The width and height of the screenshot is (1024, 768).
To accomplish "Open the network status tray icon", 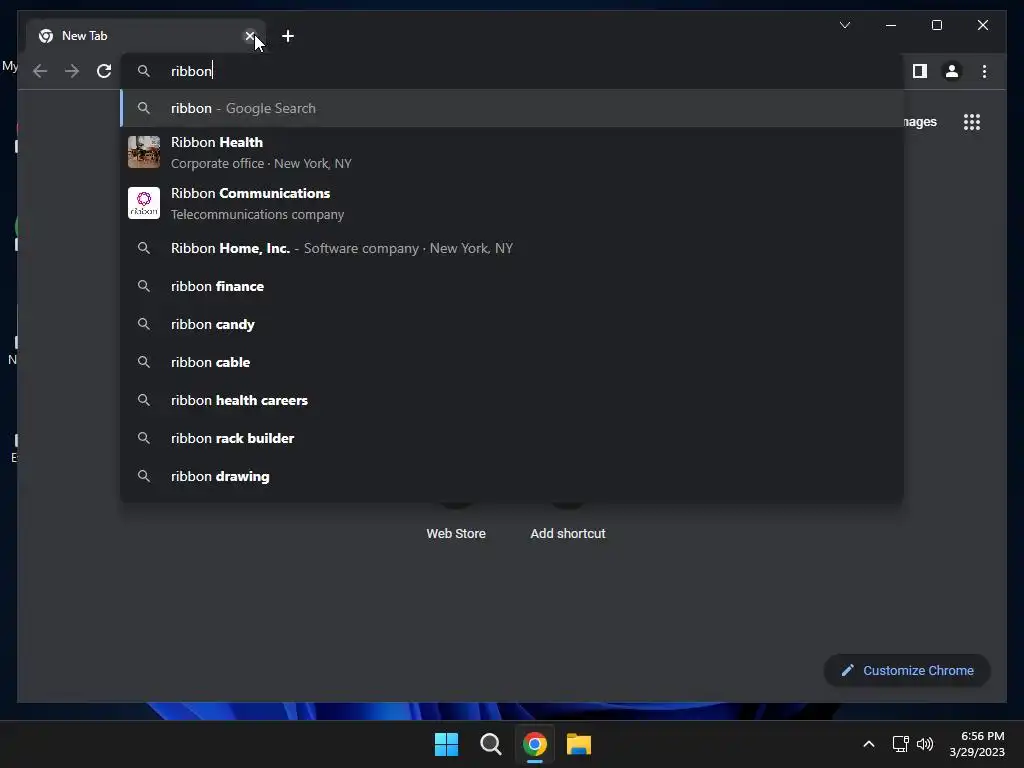I will point(901,744).
